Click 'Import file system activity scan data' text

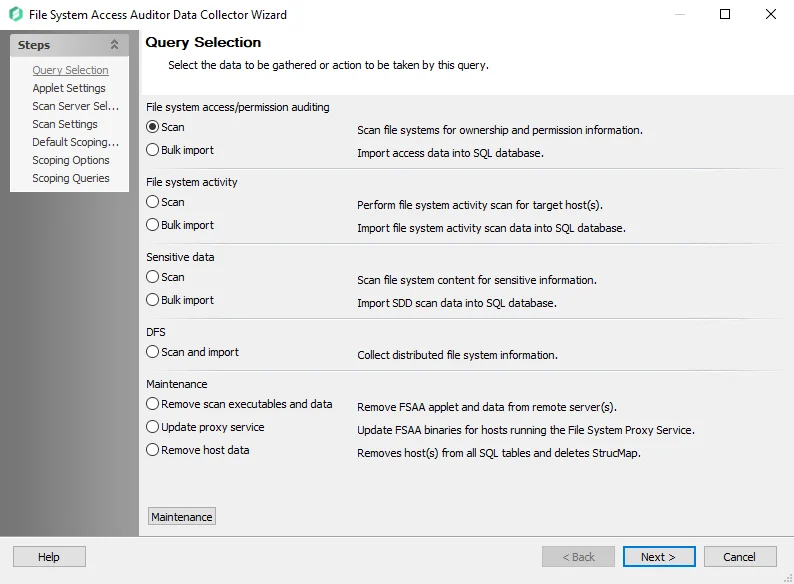pyautogui.click(x=491, y=228)
